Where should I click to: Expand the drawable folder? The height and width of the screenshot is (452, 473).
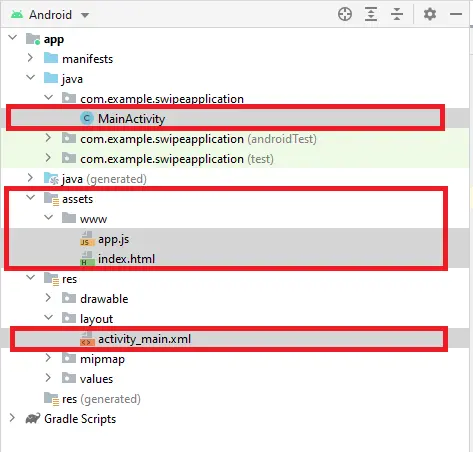[48, 298]
